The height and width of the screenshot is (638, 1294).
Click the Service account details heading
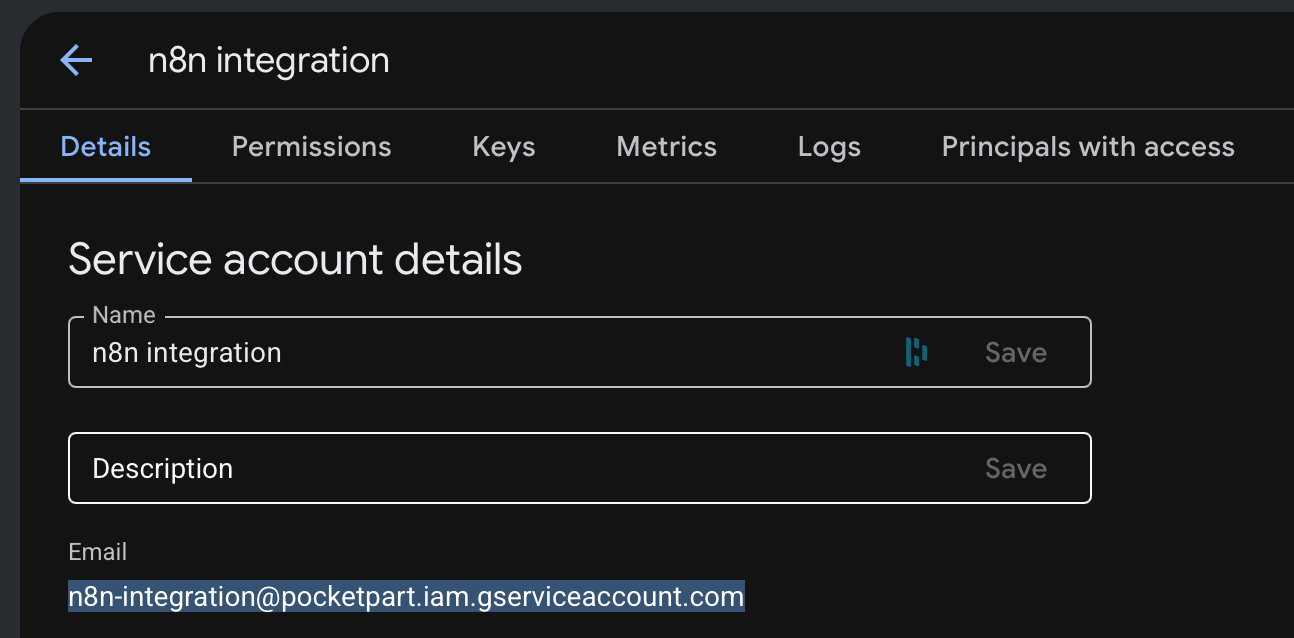[295, 260]
